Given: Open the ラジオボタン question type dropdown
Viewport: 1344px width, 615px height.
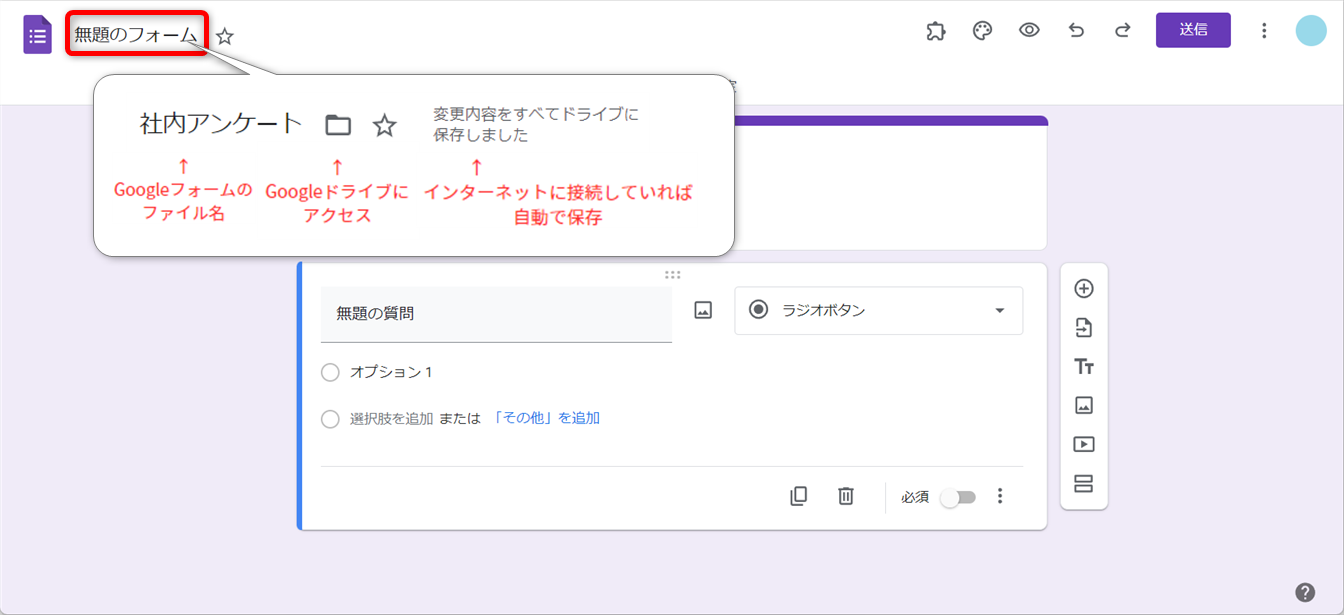Looking at the screenshot, I should coord(878,311).
